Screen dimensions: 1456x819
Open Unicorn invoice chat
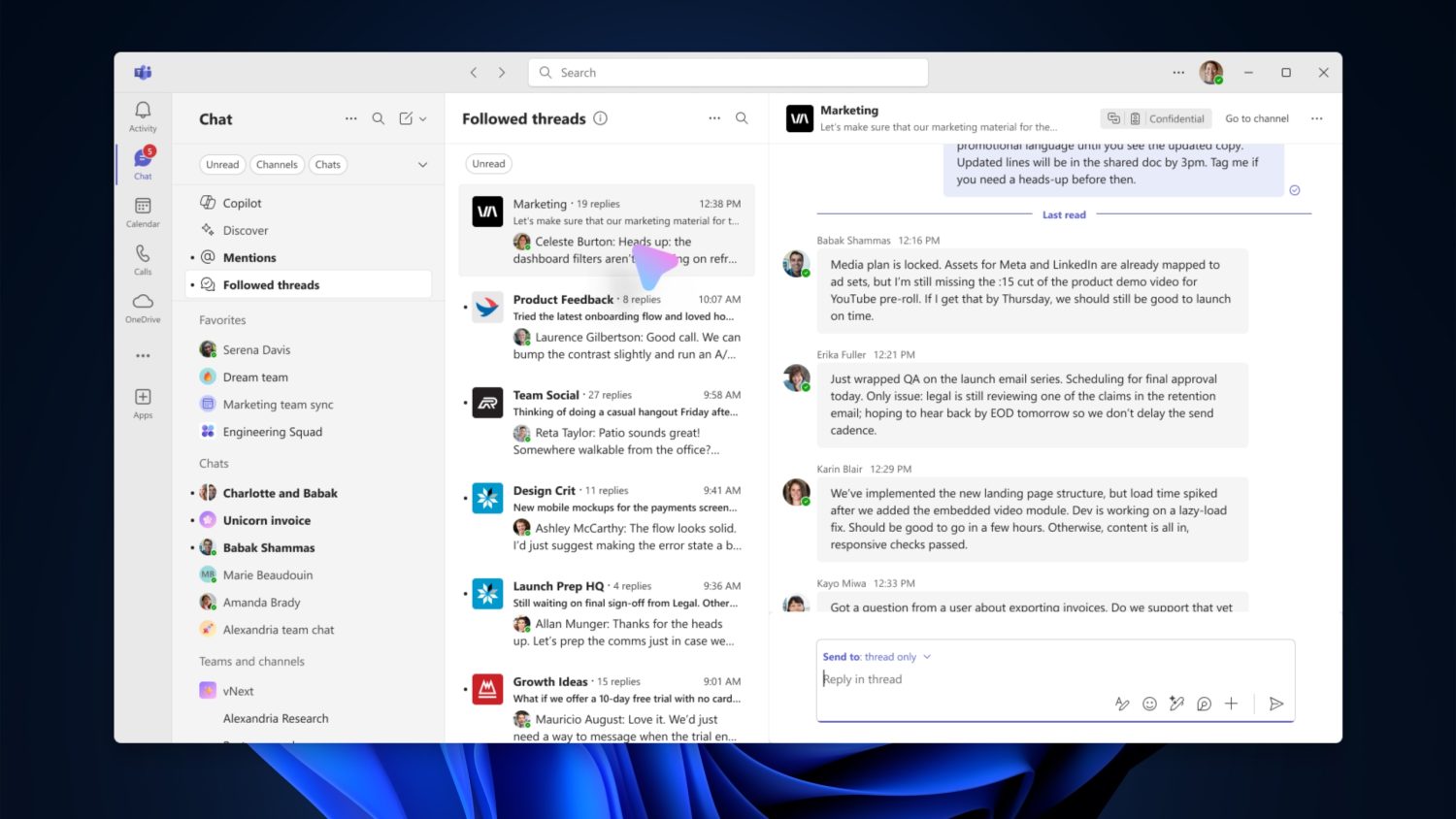(308, 520)
